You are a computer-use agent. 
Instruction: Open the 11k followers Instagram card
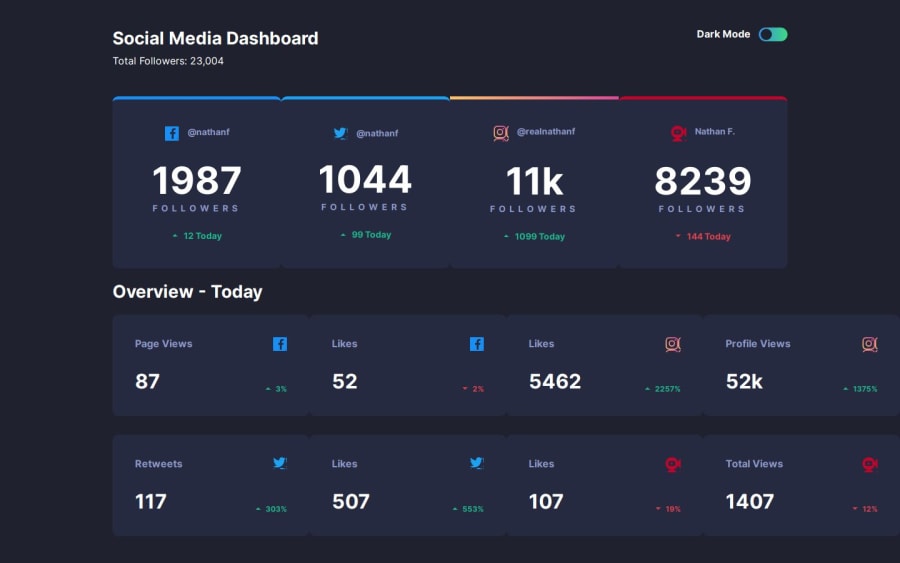coord(534,183)
